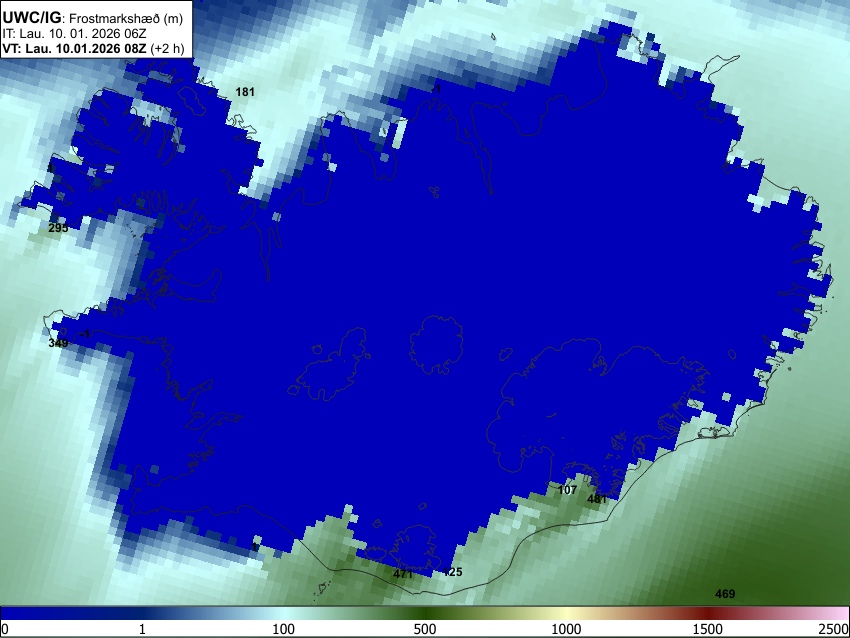The width and height of the screenshot is (850, 638).
Task: Click the IT: Lau. 10. 01. 2026 06Z line
Action: tap(74, 34)
